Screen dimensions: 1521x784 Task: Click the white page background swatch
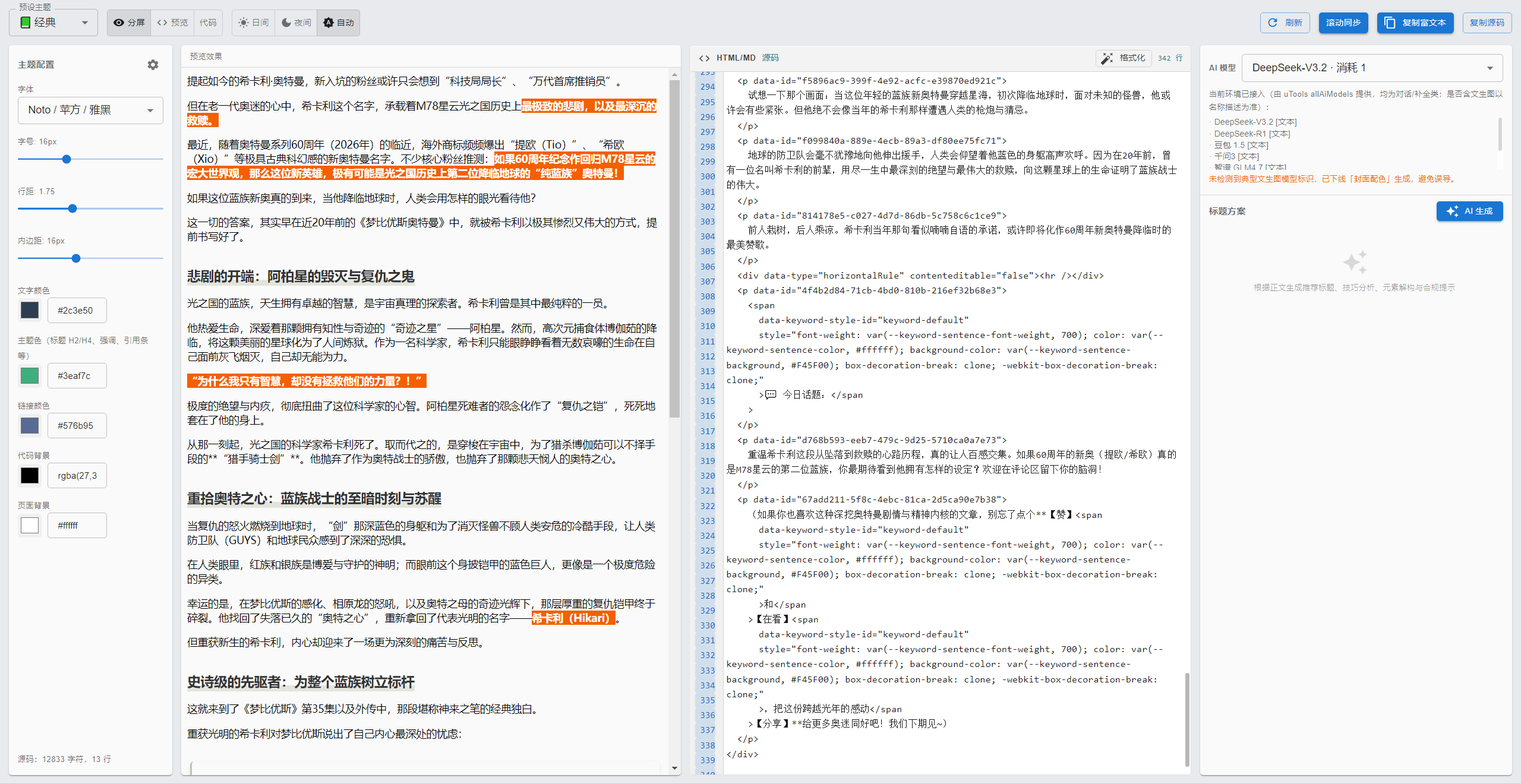[30, 525]
